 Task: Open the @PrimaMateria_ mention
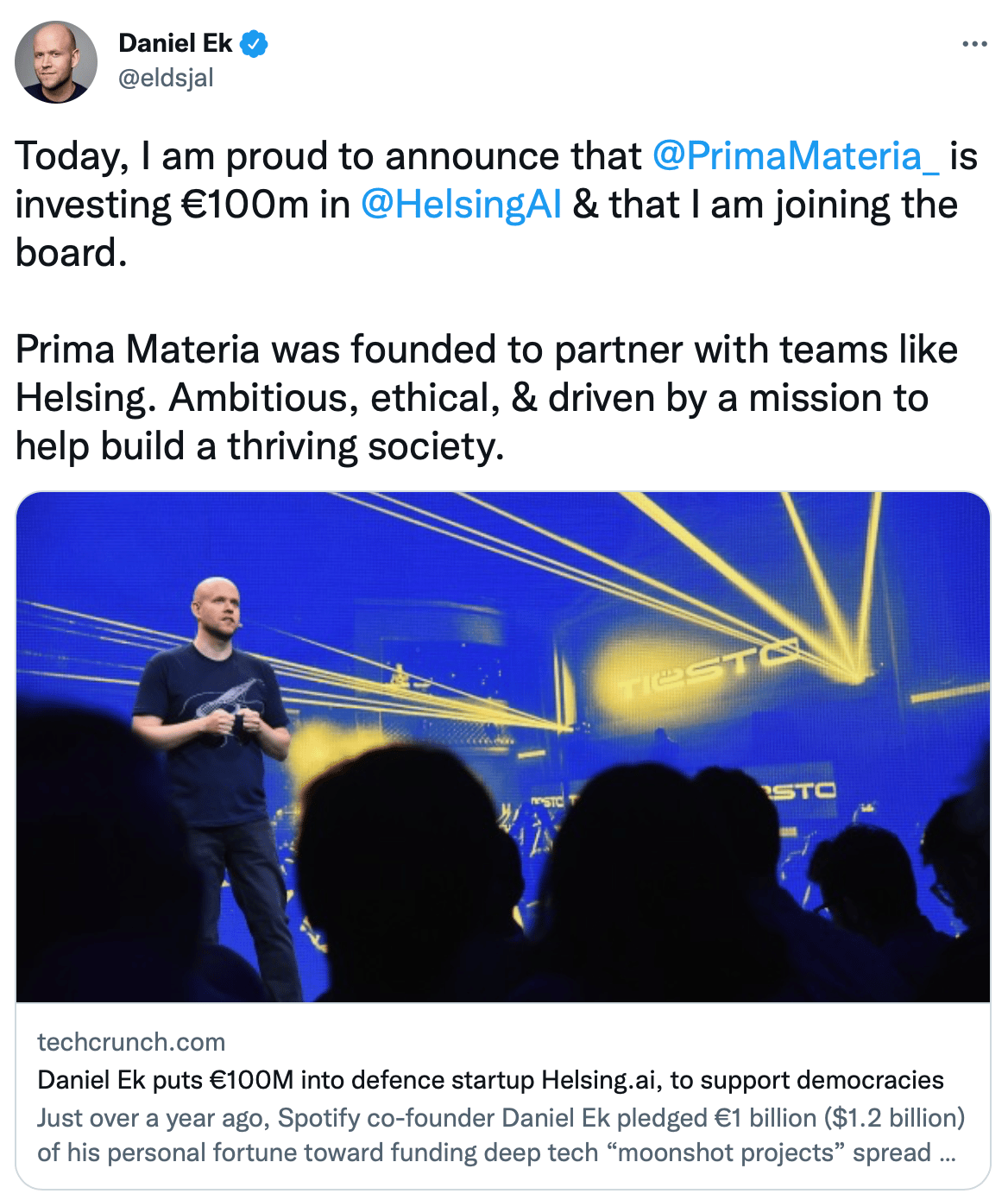point(796,156)
